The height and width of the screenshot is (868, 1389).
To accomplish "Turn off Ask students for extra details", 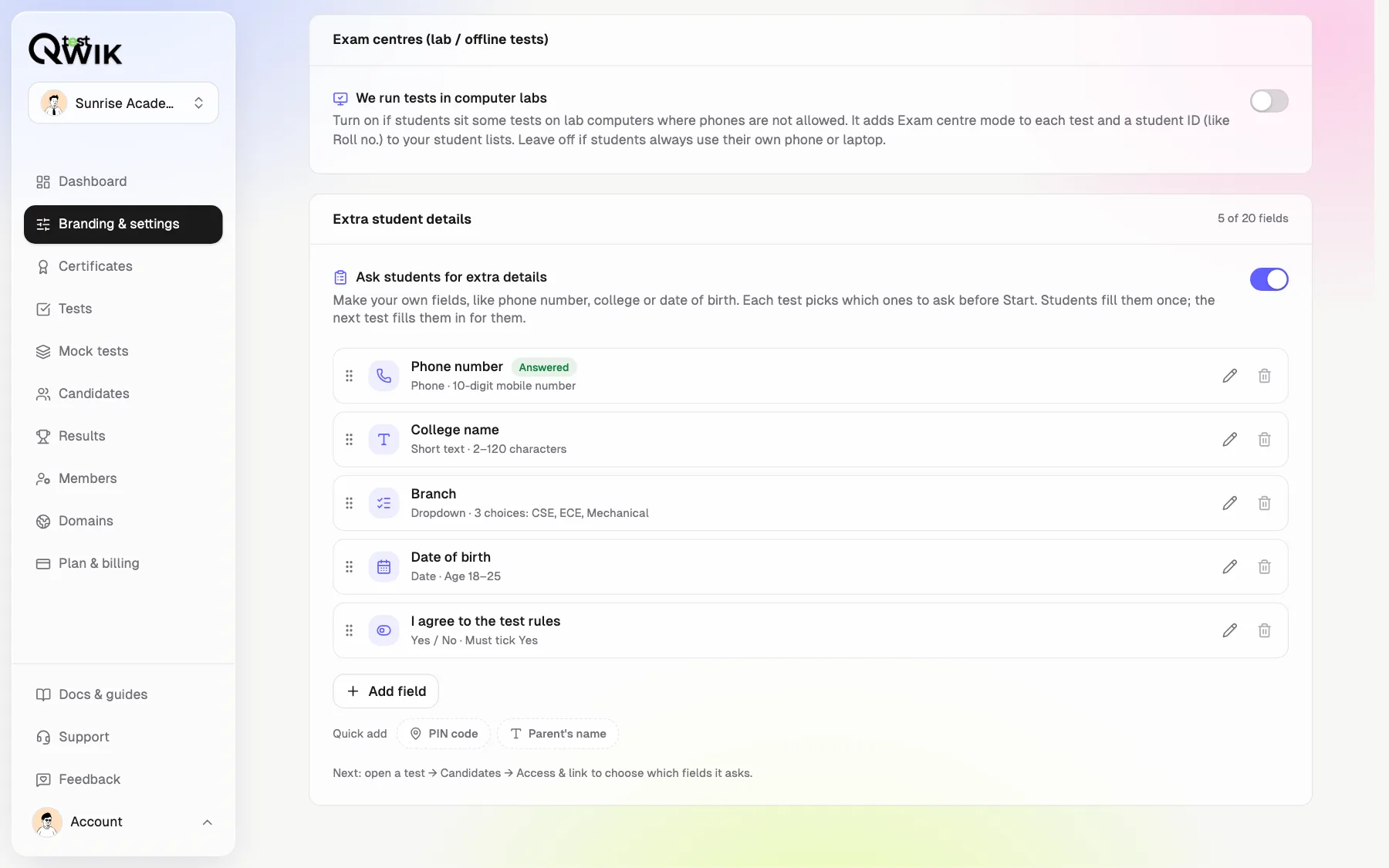I will (x=1269, y=279).
